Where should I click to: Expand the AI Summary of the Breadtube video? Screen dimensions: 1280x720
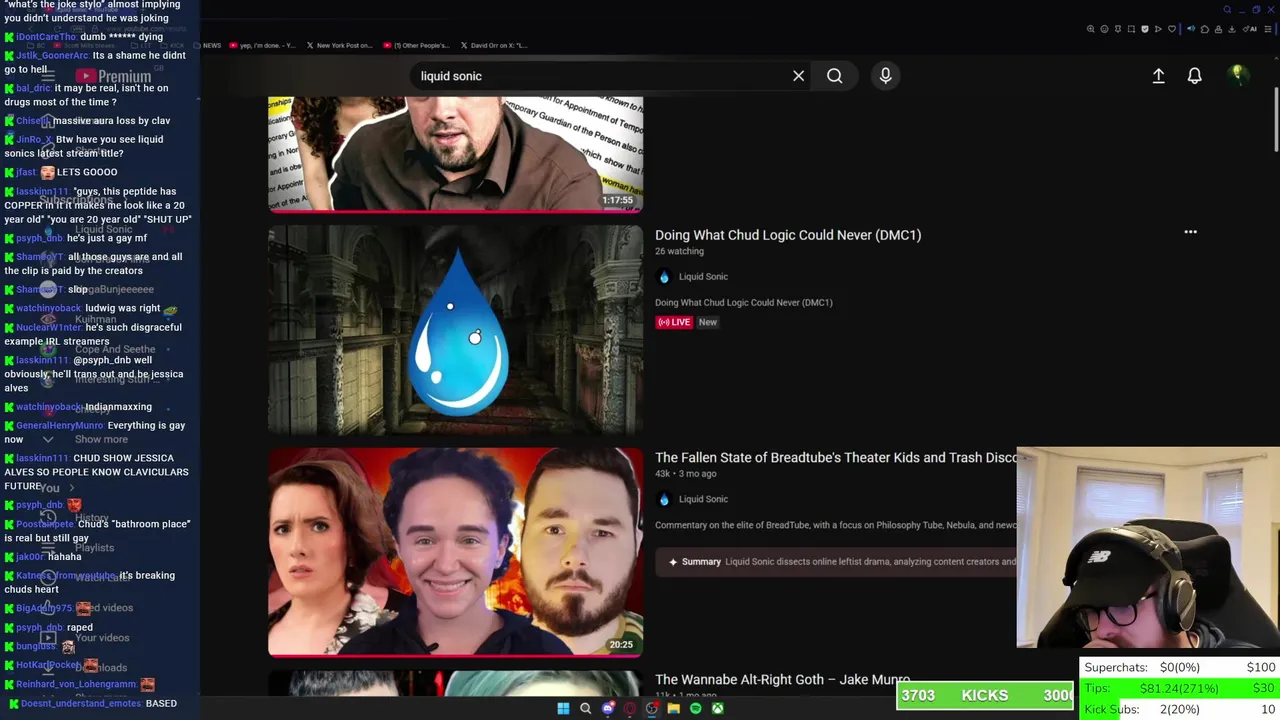point(836,562)
